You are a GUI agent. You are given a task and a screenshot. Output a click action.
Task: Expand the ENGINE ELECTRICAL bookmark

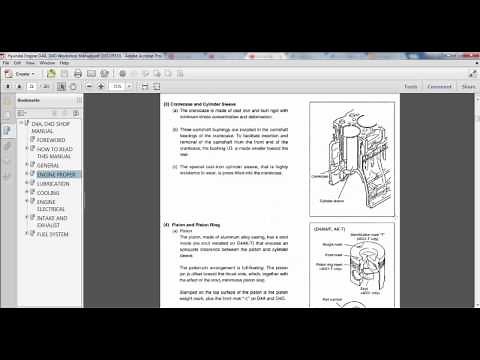click(27, 201)
